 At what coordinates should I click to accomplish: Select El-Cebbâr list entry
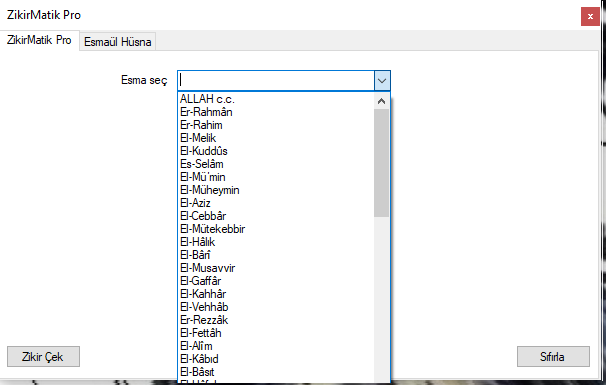pos(276,216)
